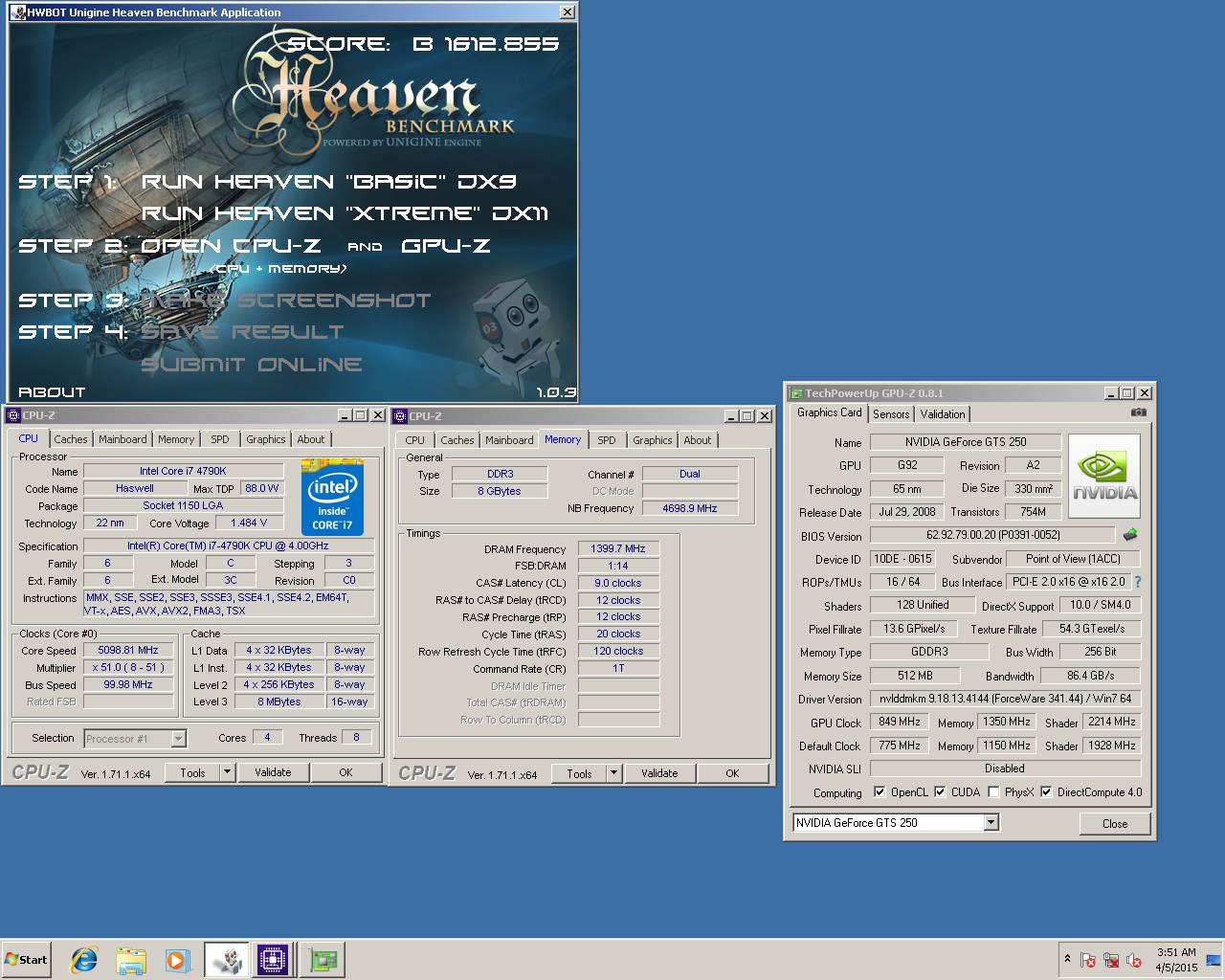Open Action Center flag icon in tray
Screen dimensions: 1225x980
[1088, 960]
